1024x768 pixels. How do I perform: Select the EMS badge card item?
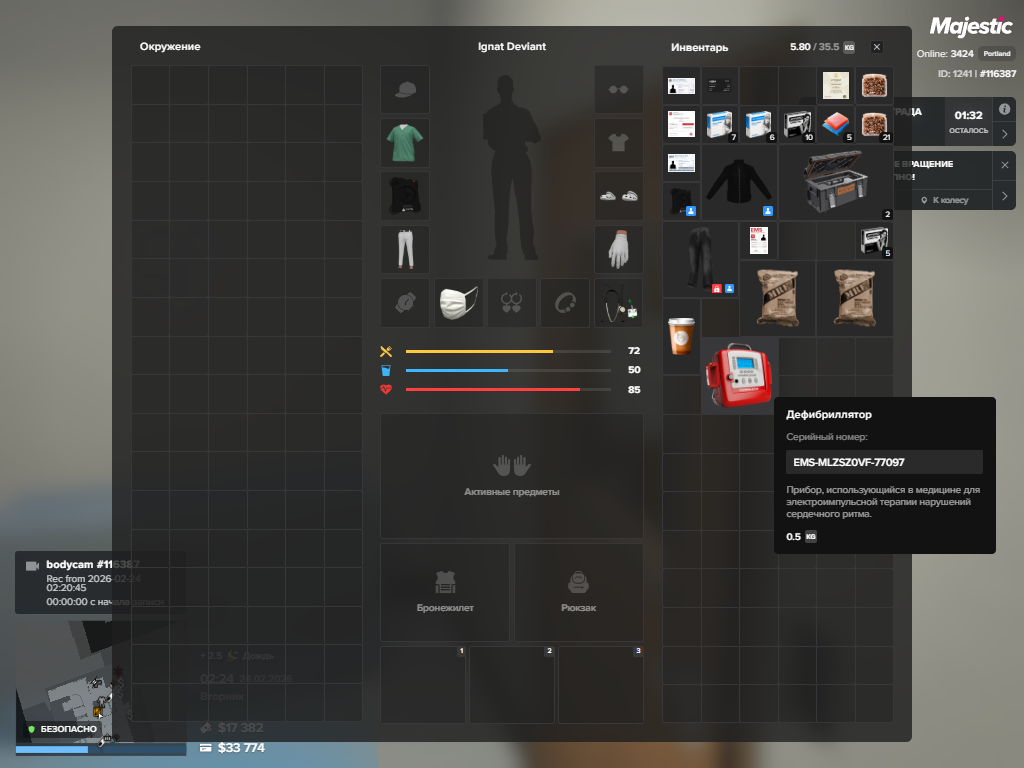[x=758, y=240]
